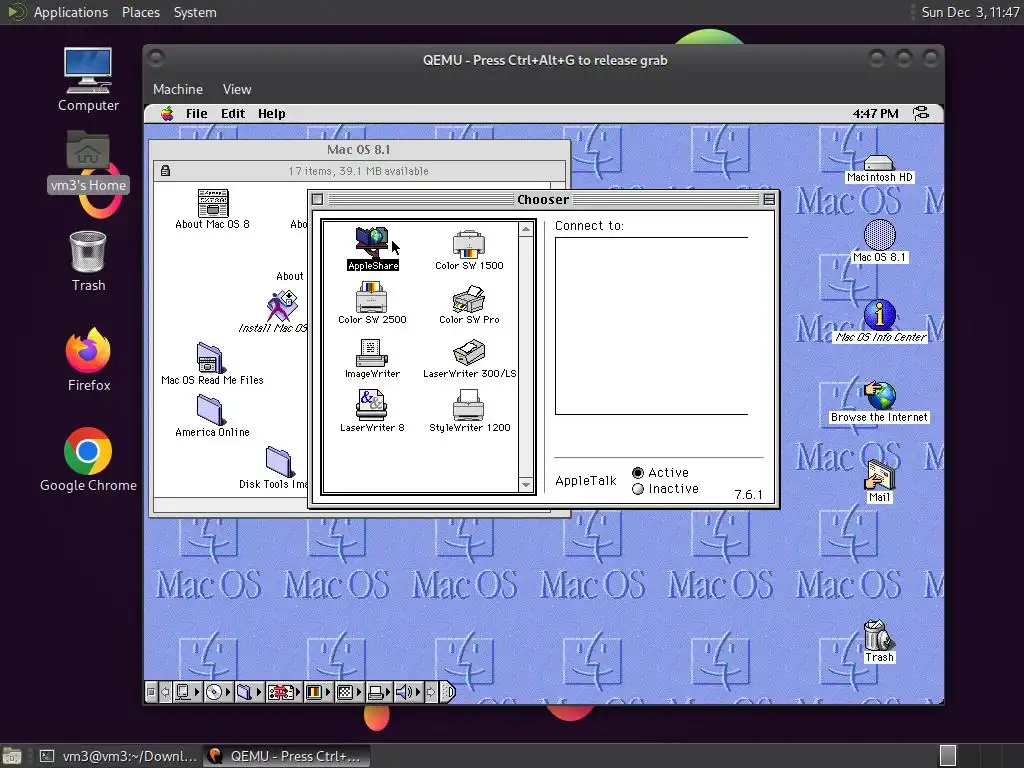Select the Disk Tools Images folder
The height and width of the screenshot is (768, 1024).
click(x=280, y=468)
